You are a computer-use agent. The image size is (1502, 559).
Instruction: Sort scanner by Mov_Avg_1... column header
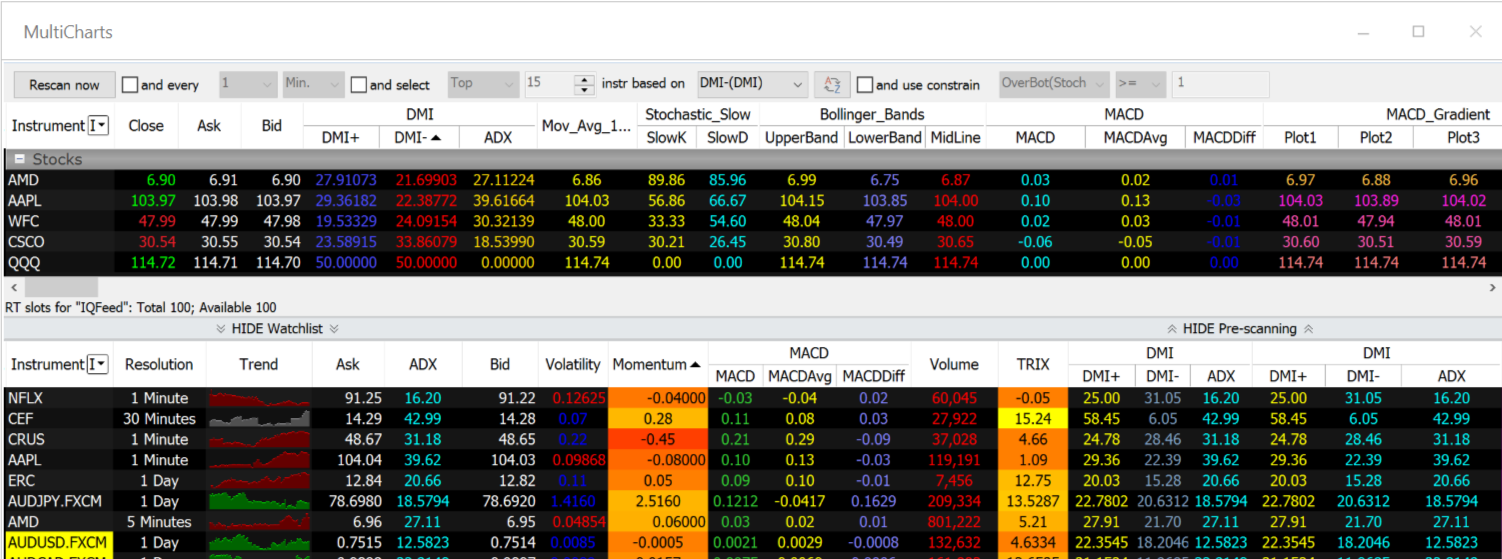pyautogui.click(x=587, y=126)
